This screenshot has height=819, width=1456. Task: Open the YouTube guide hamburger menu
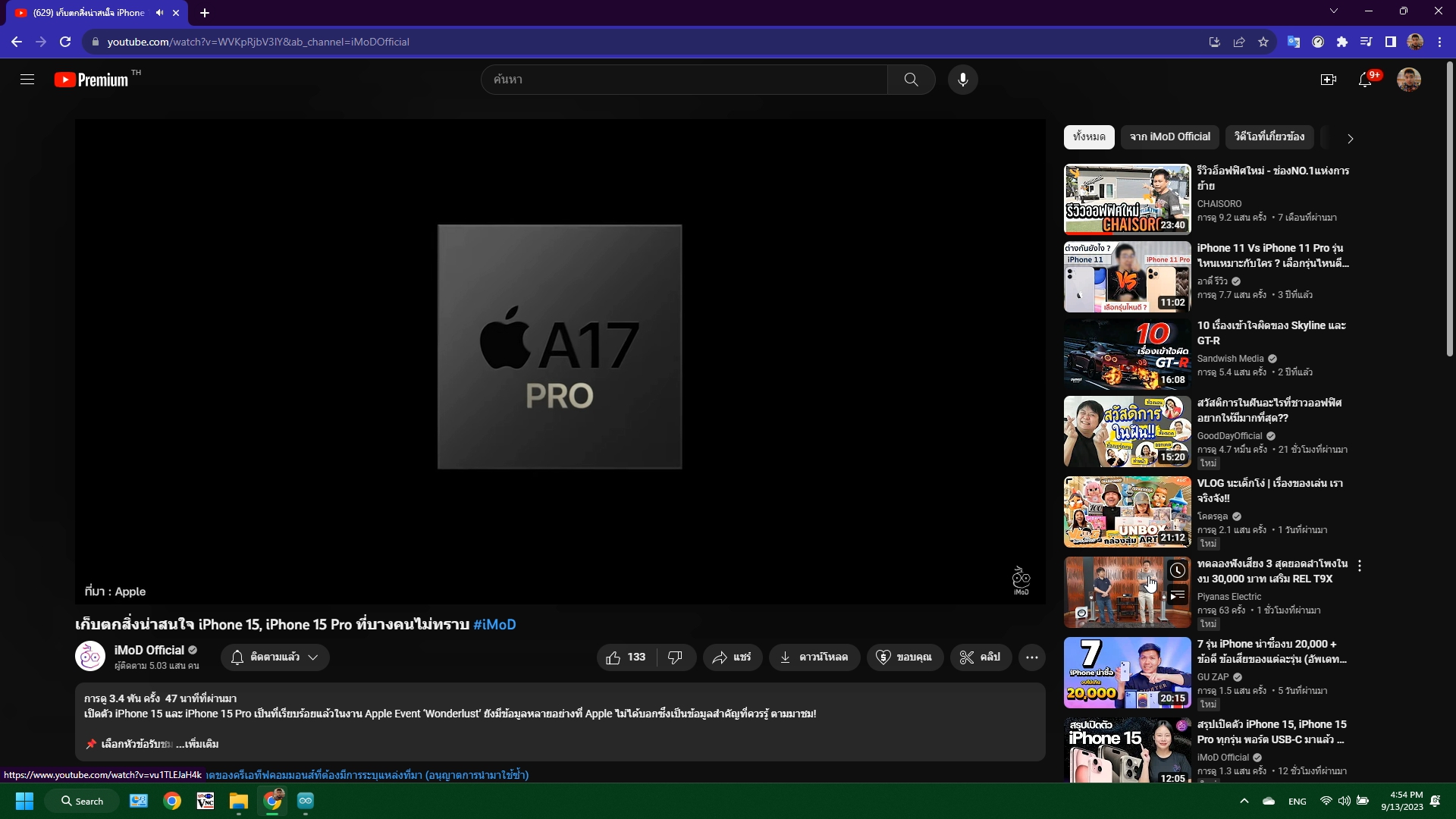[27, 80]
